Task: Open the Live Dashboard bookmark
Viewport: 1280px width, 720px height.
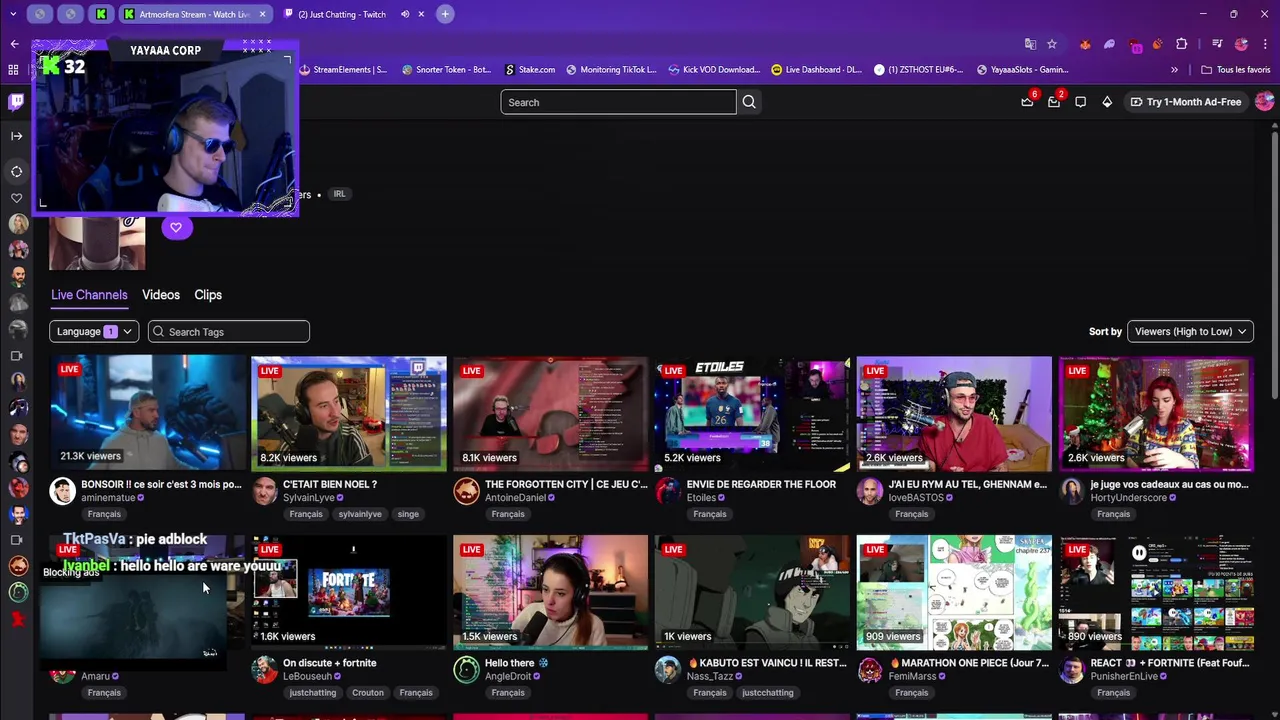Action: tap(817, 70)
